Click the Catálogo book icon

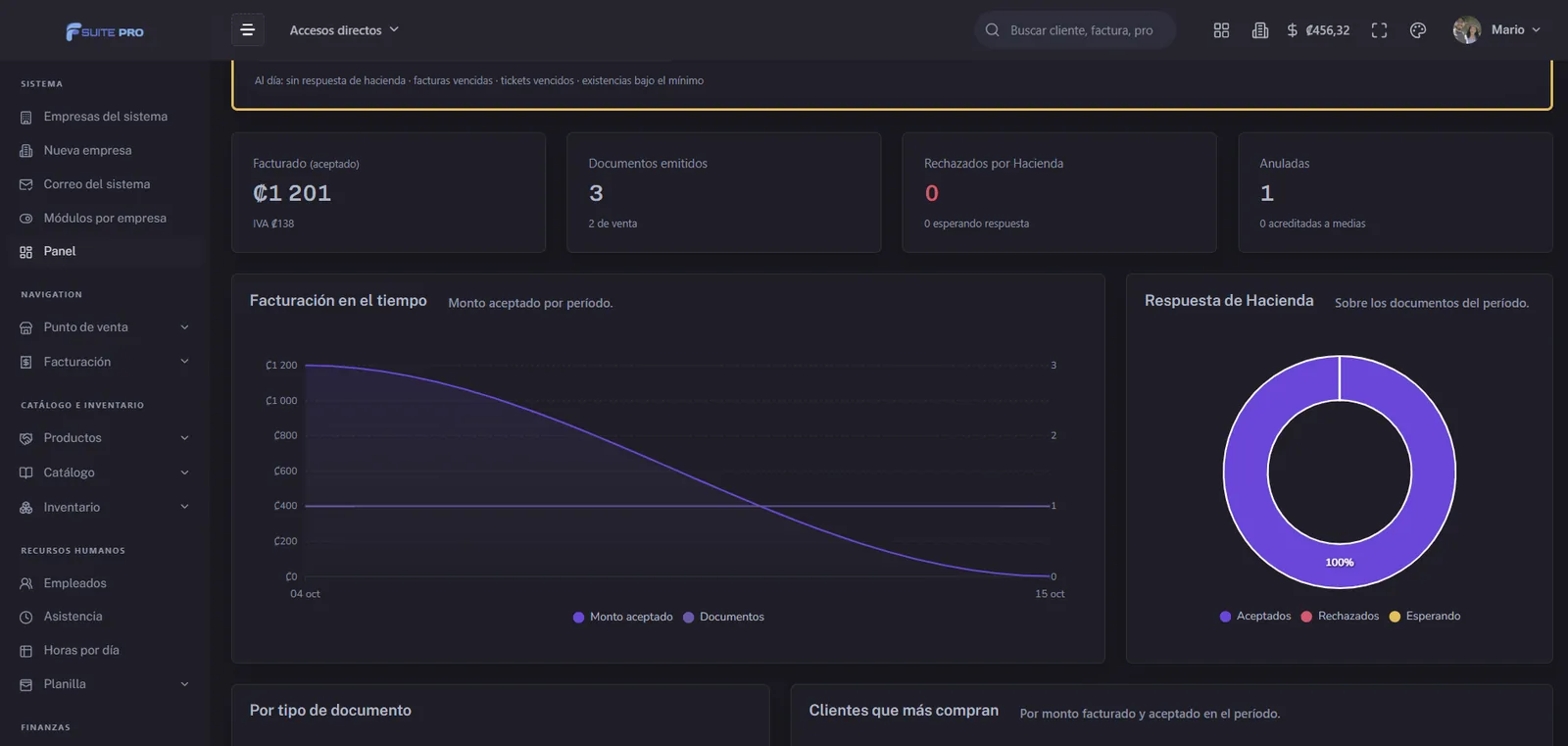point(26,473)
